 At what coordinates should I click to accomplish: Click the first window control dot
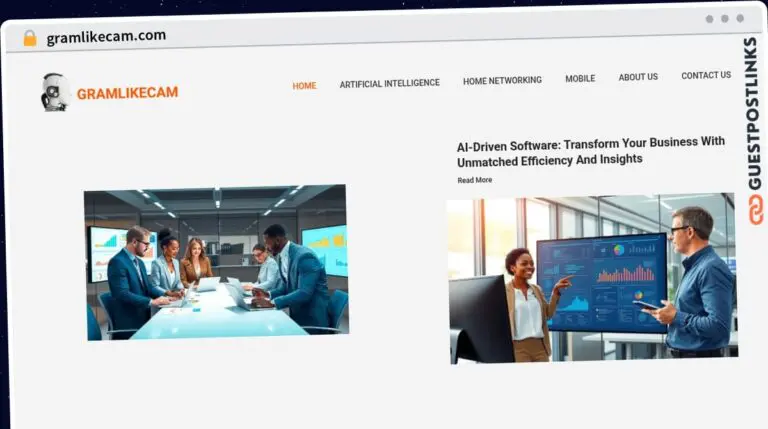(709, 19)
